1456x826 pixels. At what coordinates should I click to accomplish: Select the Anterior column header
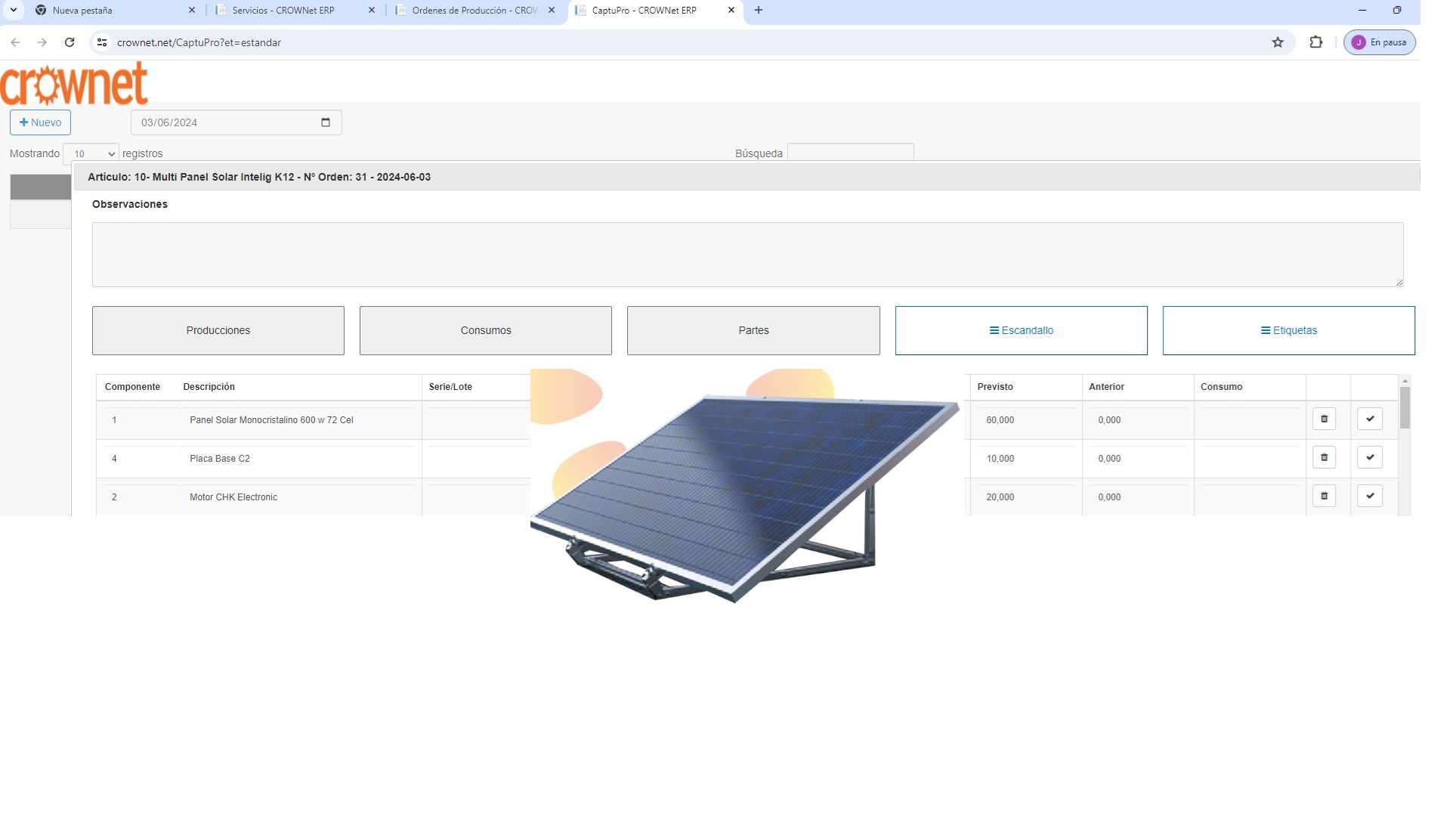[1106, 386]
